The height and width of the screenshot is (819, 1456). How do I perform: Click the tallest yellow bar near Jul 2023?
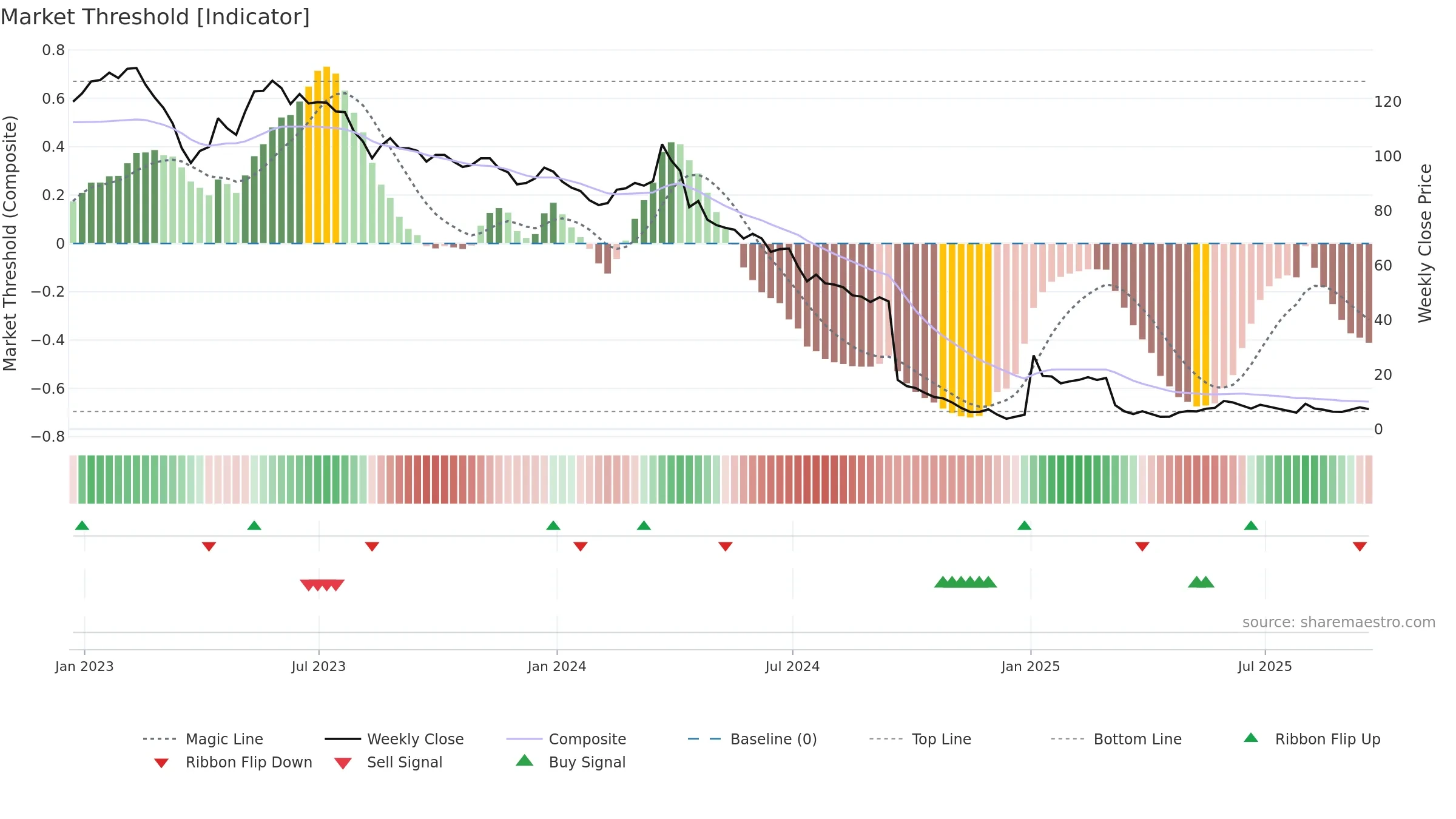326,155
